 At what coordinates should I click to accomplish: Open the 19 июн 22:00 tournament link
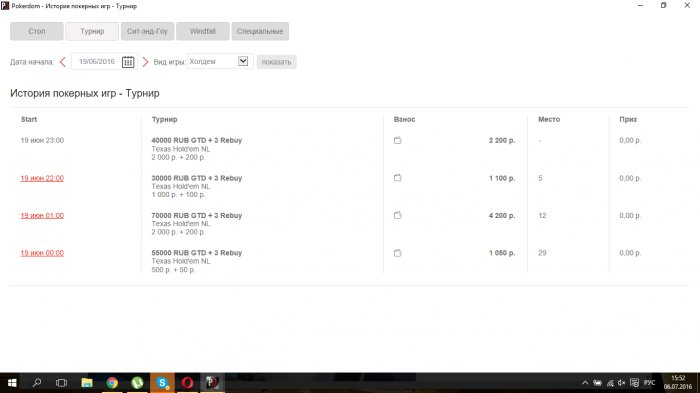(42, 178)
